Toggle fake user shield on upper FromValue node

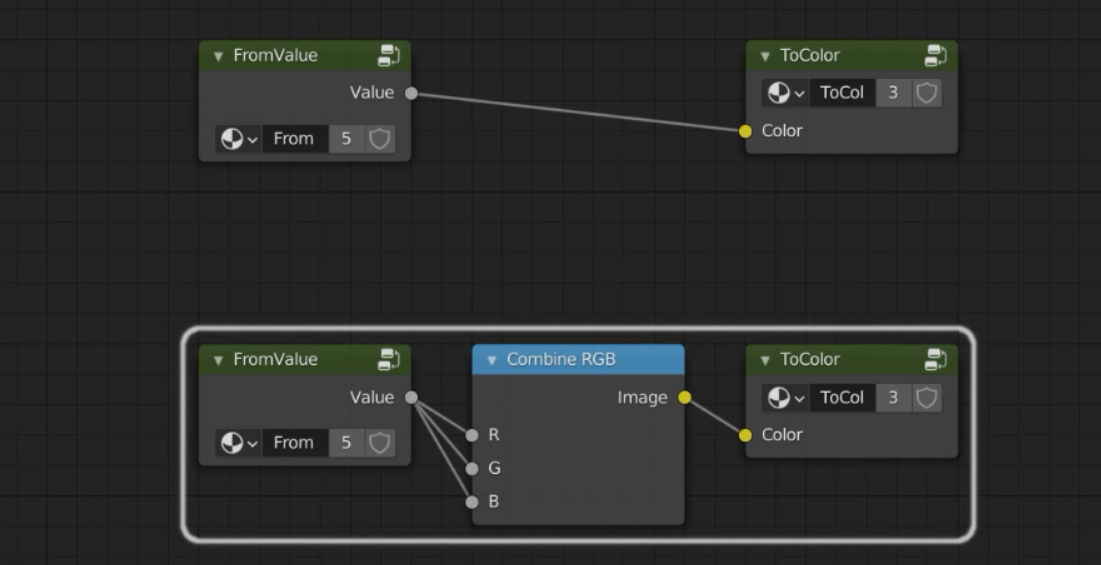380,139
